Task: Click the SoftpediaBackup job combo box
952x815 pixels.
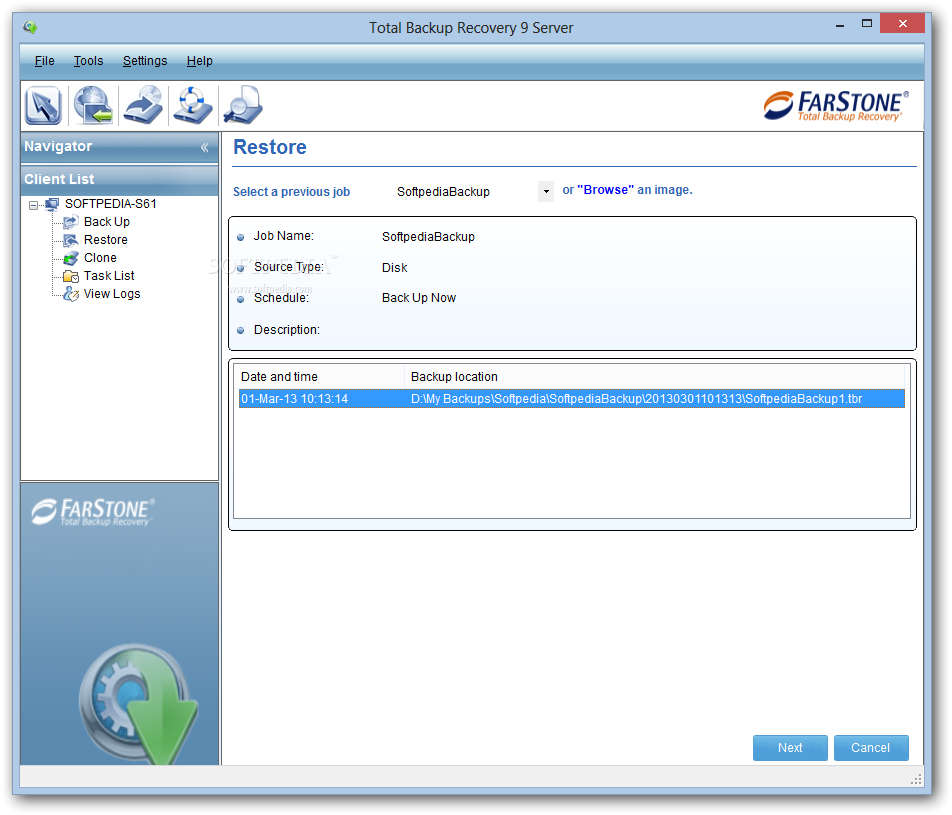Action: pyautogui.click(x=473, y=191)
